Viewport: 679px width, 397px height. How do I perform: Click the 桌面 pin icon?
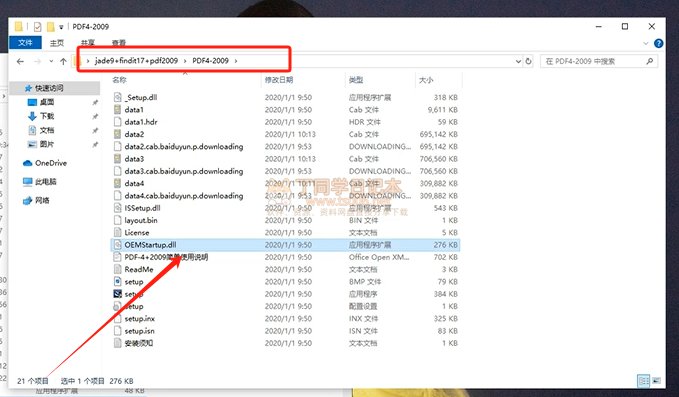95,102
